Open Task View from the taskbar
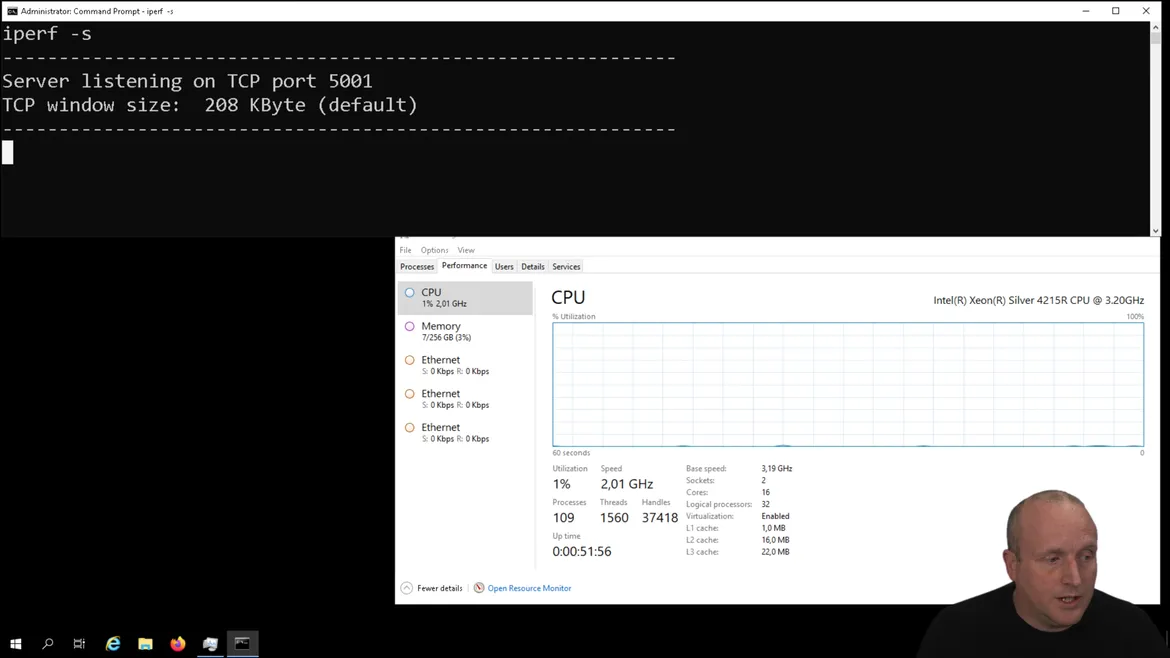This screenshot has width=1170, height=658. [79, 644]
